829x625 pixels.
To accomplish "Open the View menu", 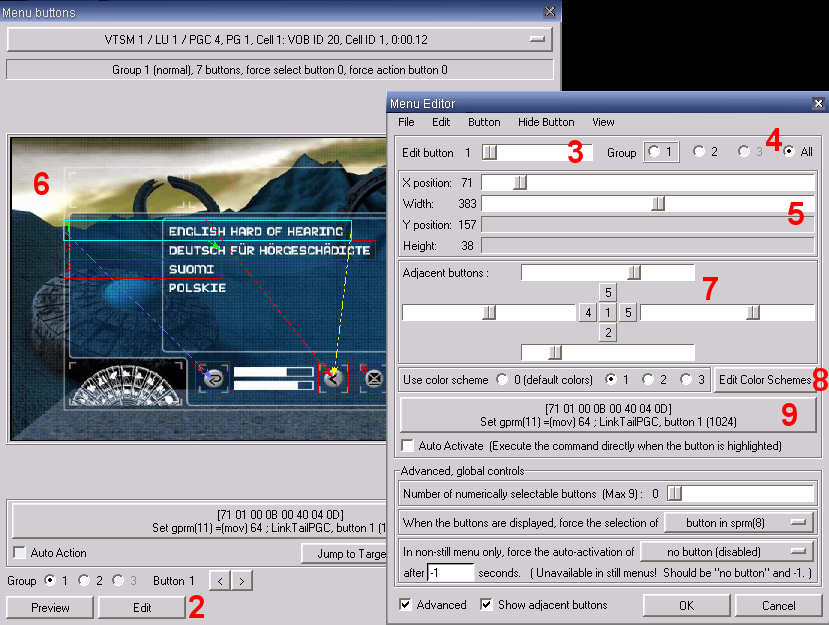I will click(603, 122).
